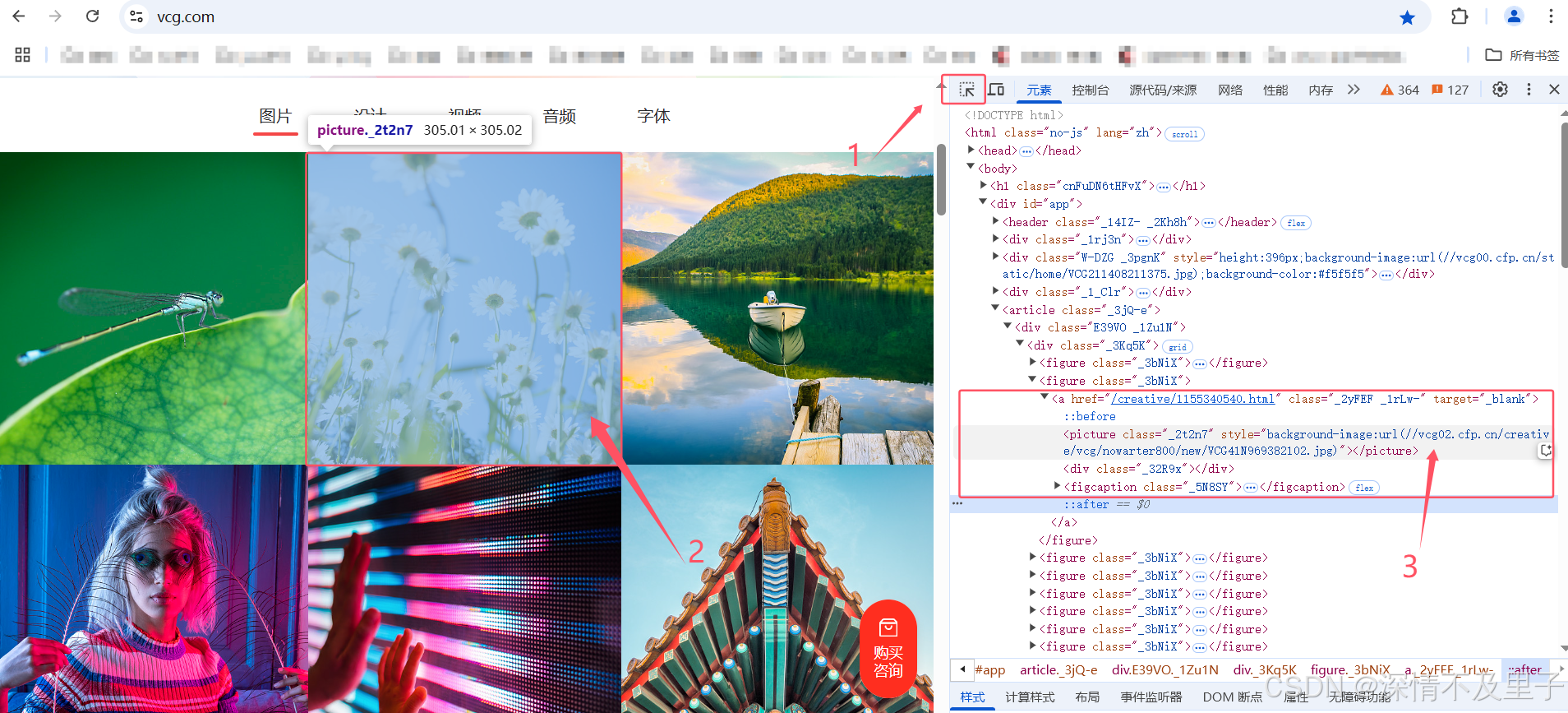Close the DevTools panel
This screenshot has height=713, width=1568.
point(1554,90)
